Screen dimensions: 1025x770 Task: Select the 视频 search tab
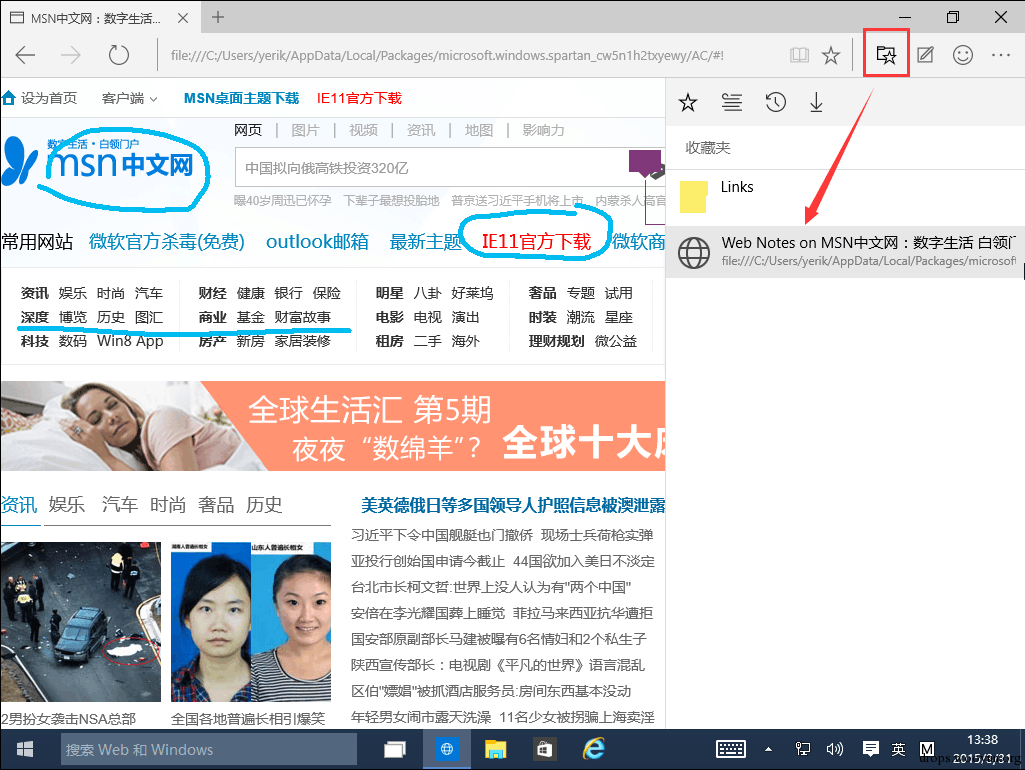363,130
